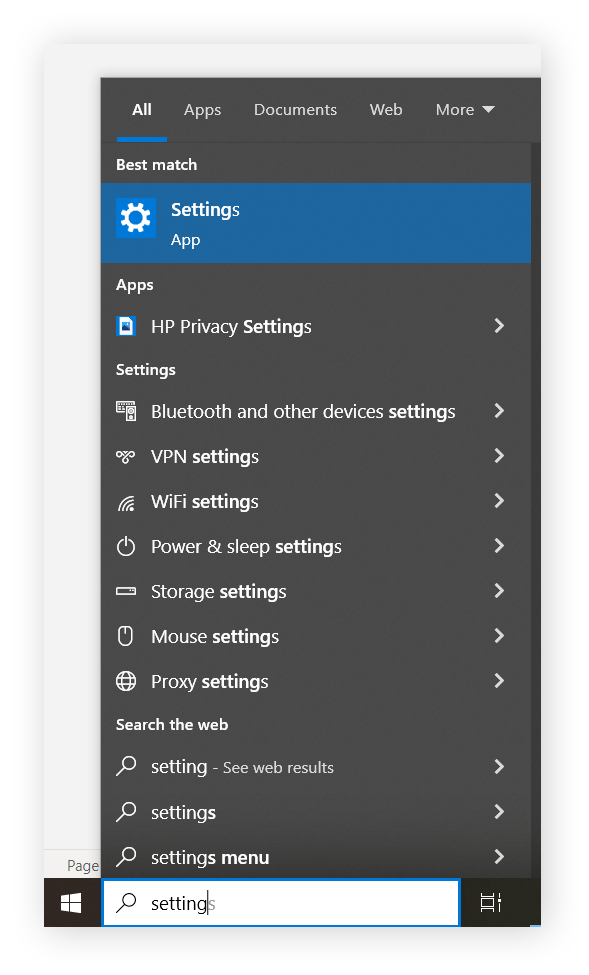Image resolution: width=589 pixels, height=975 pixels.
Task: Select the Mouse settings icon
Action: 126,636
